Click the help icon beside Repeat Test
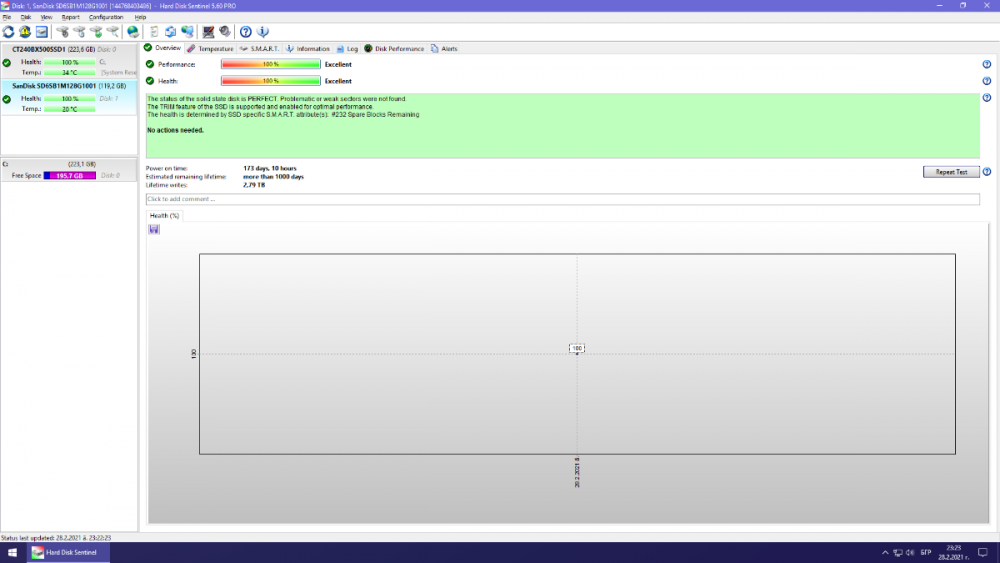The image size is (1000, 563). (x=987, y=172)
